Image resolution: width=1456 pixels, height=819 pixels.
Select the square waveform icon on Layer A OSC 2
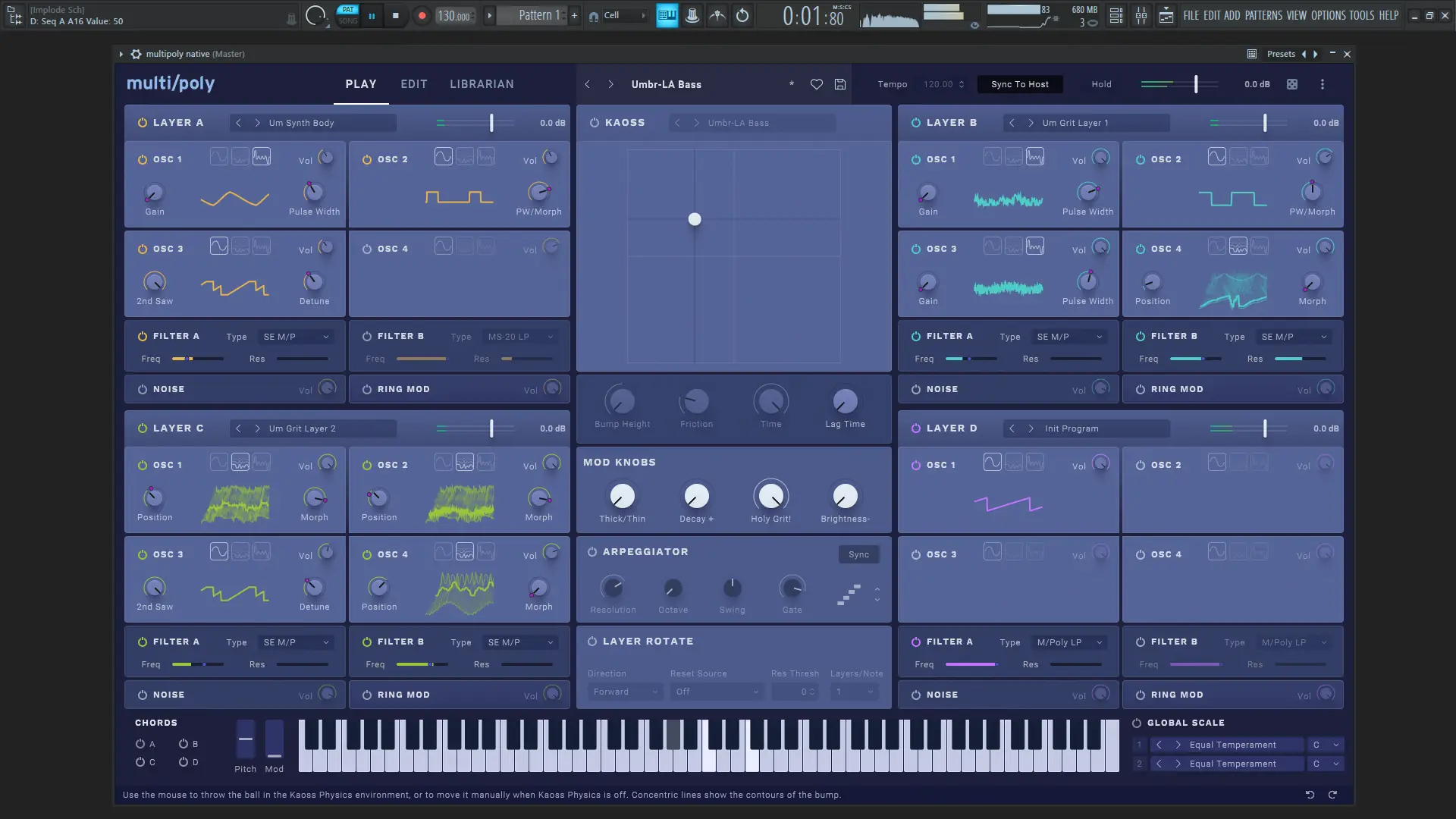pos(442,156)
